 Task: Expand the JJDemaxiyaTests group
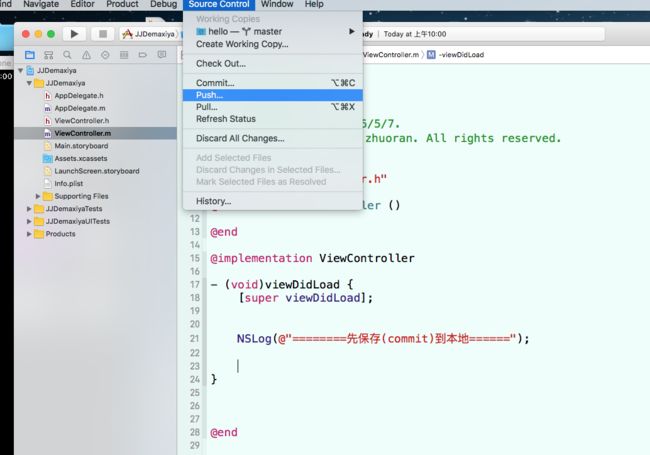coord(29,208)
